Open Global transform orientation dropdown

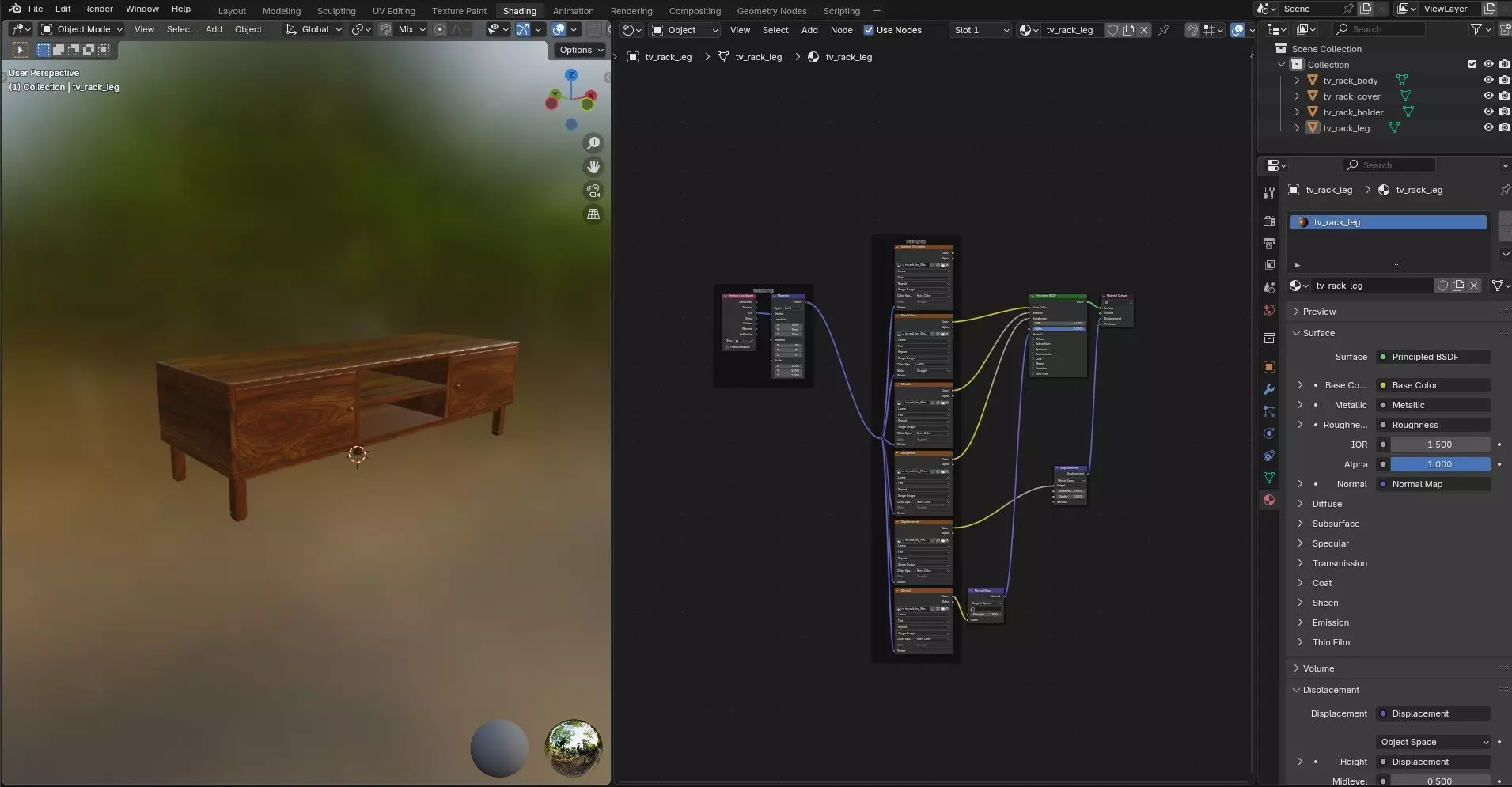tap(313, 29)
